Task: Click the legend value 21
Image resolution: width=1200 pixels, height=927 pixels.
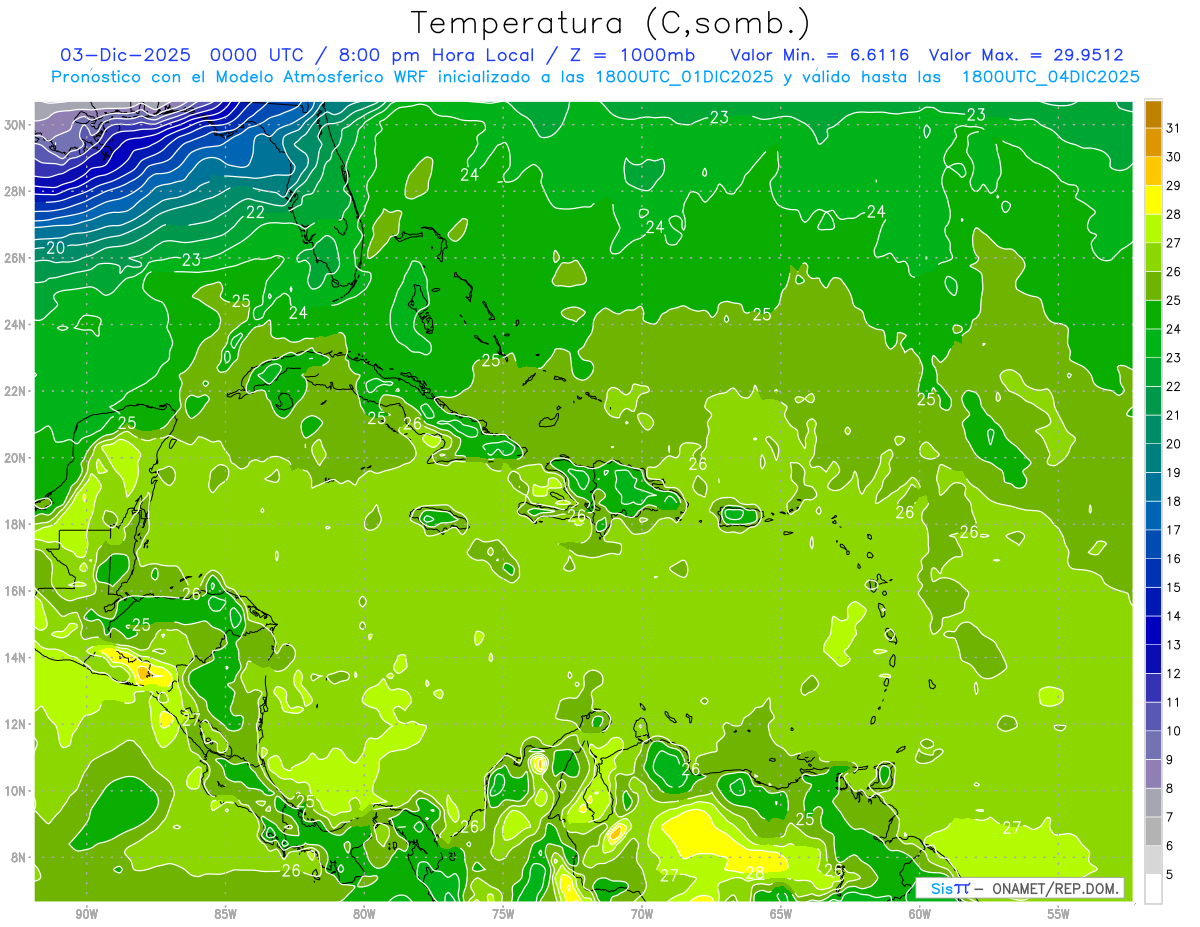Action: tap(1174, 415)
